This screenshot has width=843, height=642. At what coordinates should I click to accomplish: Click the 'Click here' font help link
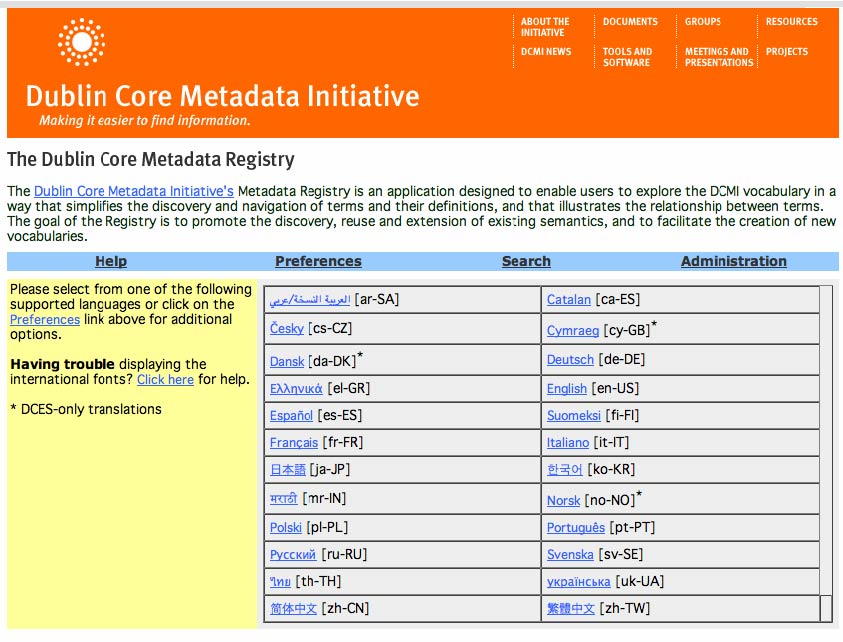165,379
